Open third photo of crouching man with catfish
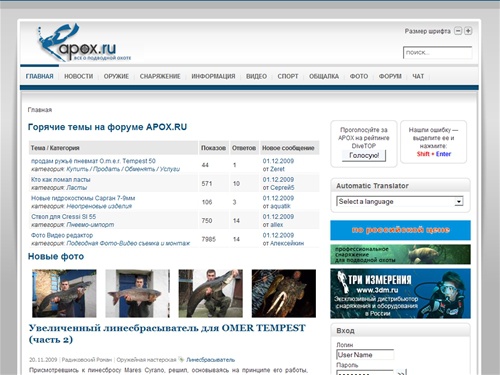Viewport: 500px width, 375px height. coord(211,293)
